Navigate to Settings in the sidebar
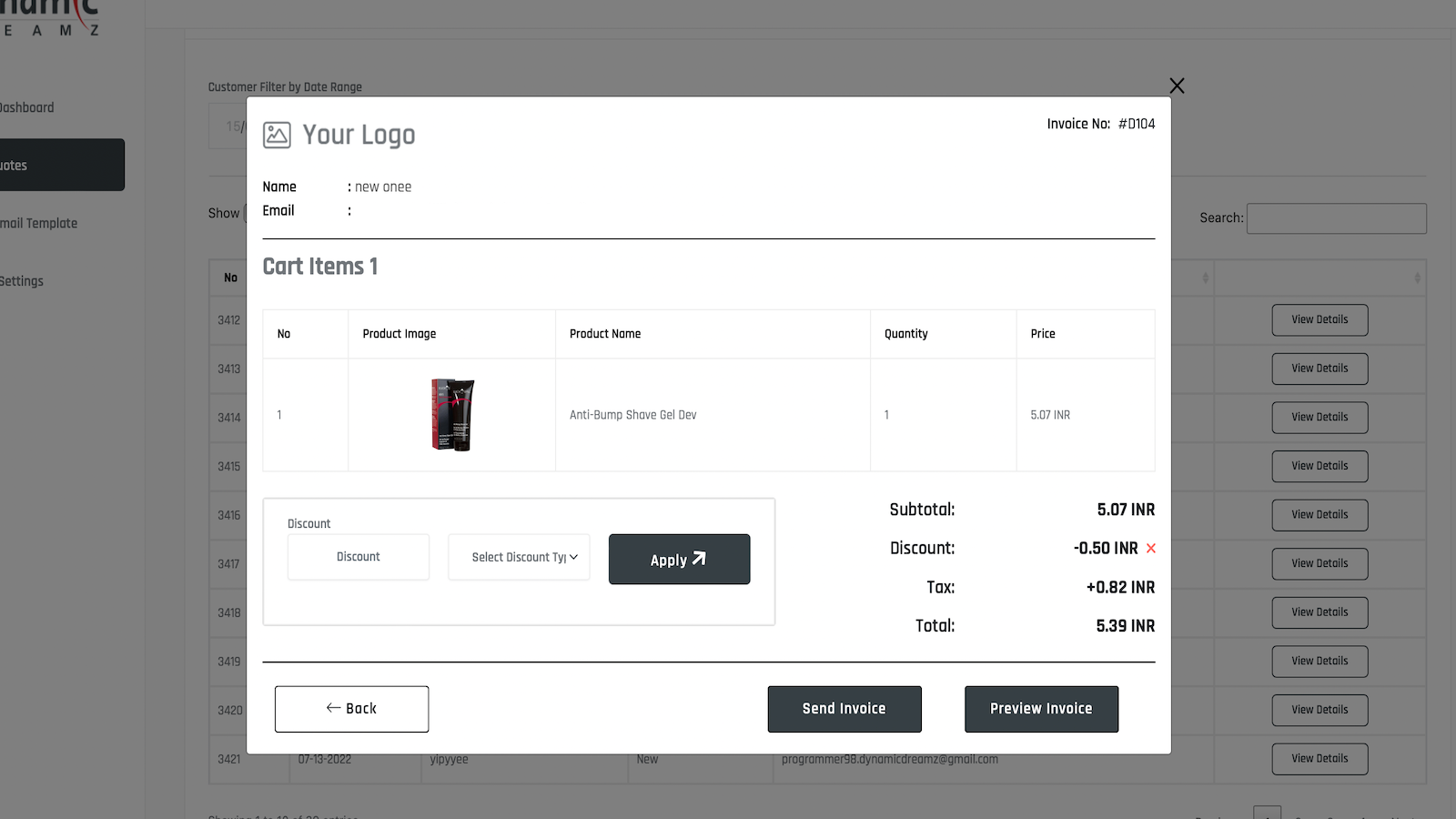The height and width of the screenshot is (819, 1456). coord(23,280)
